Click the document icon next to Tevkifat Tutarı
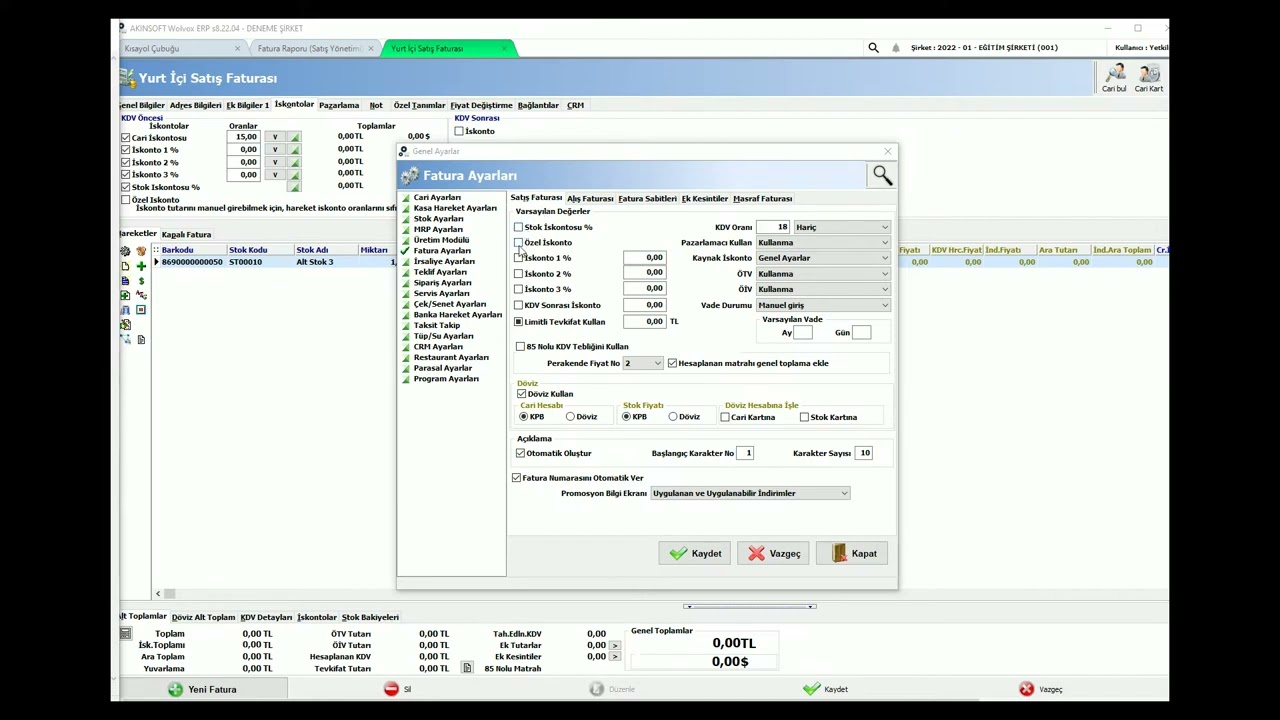 coord(466,668)
